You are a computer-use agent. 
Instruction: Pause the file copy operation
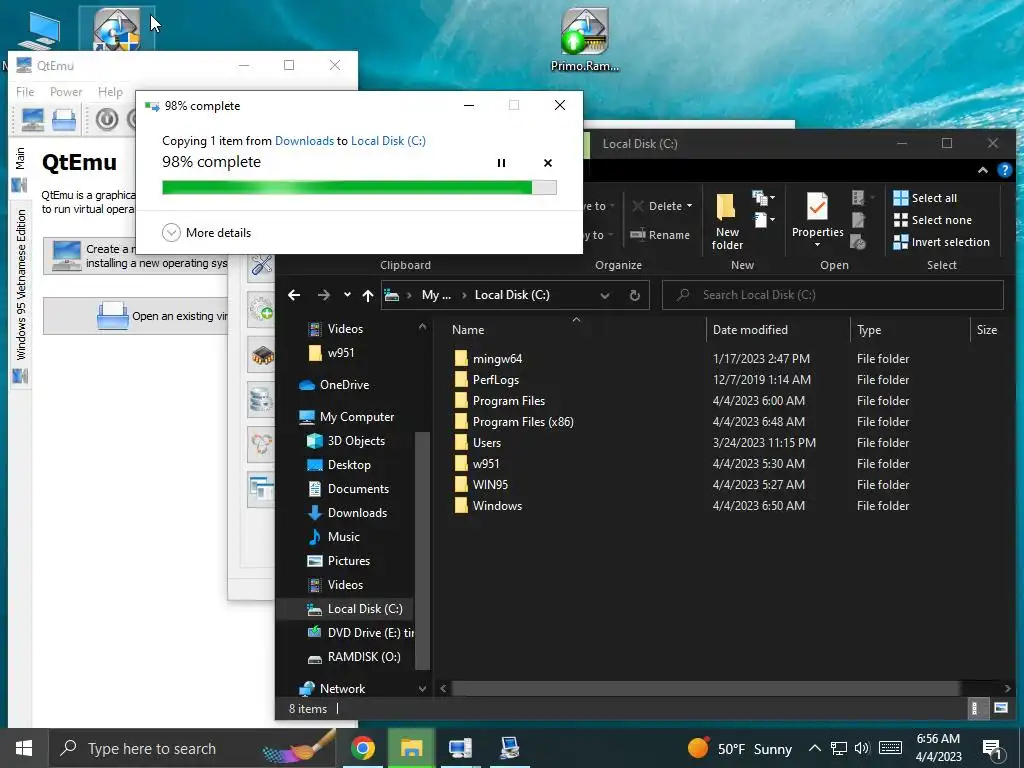point(502,163)
